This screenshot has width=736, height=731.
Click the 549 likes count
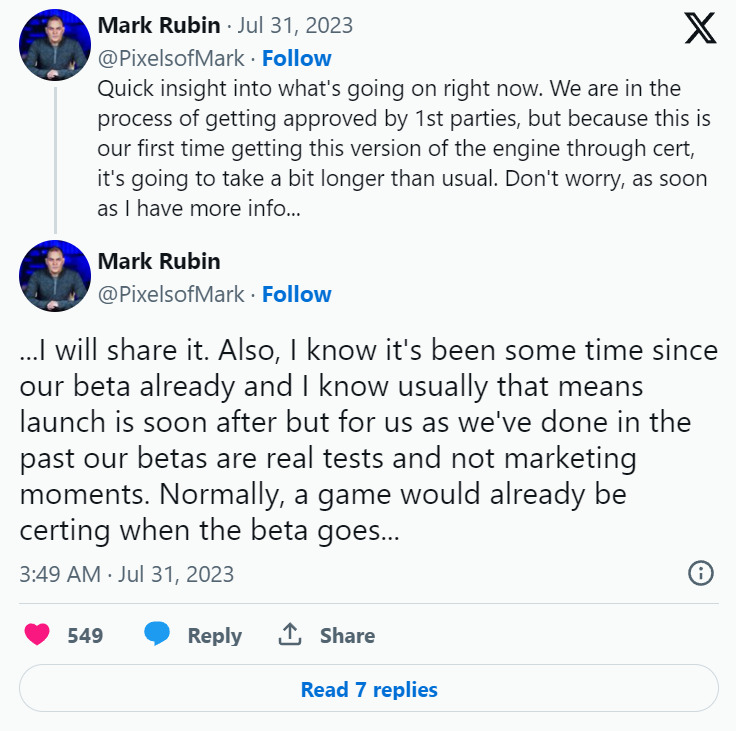85,635
